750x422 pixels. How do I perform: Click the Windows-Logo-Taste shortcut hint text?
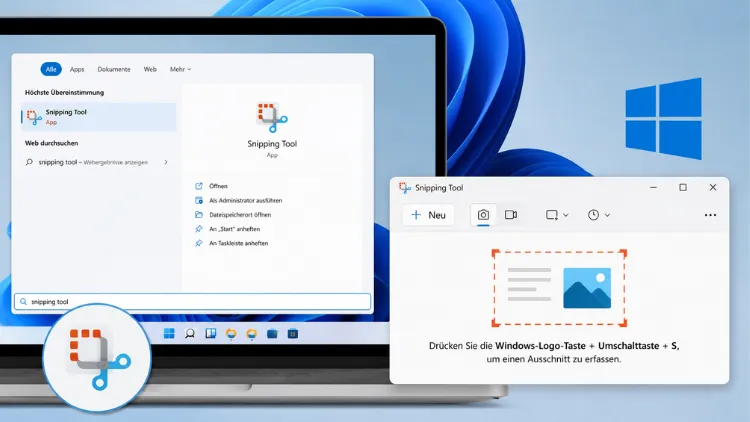coord(540,345)
